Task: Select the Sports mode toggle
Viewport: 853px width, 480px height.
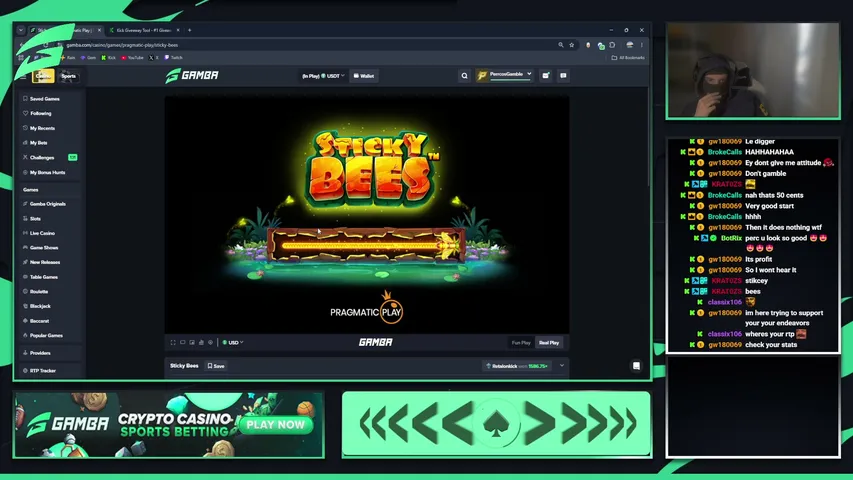Action: 69,76
